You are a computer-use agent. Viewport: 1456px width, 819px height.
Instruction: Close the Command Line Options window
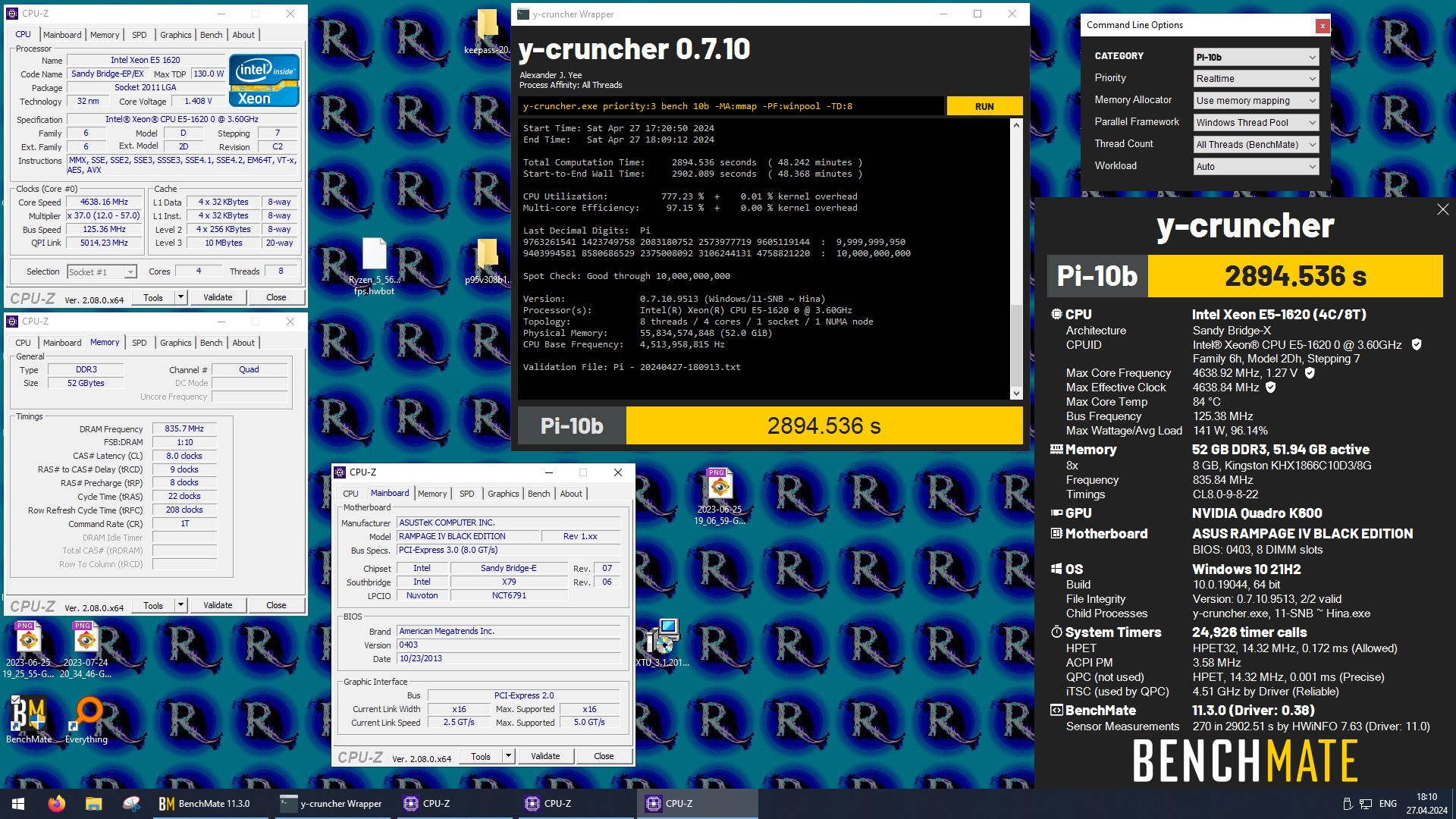1322,26
